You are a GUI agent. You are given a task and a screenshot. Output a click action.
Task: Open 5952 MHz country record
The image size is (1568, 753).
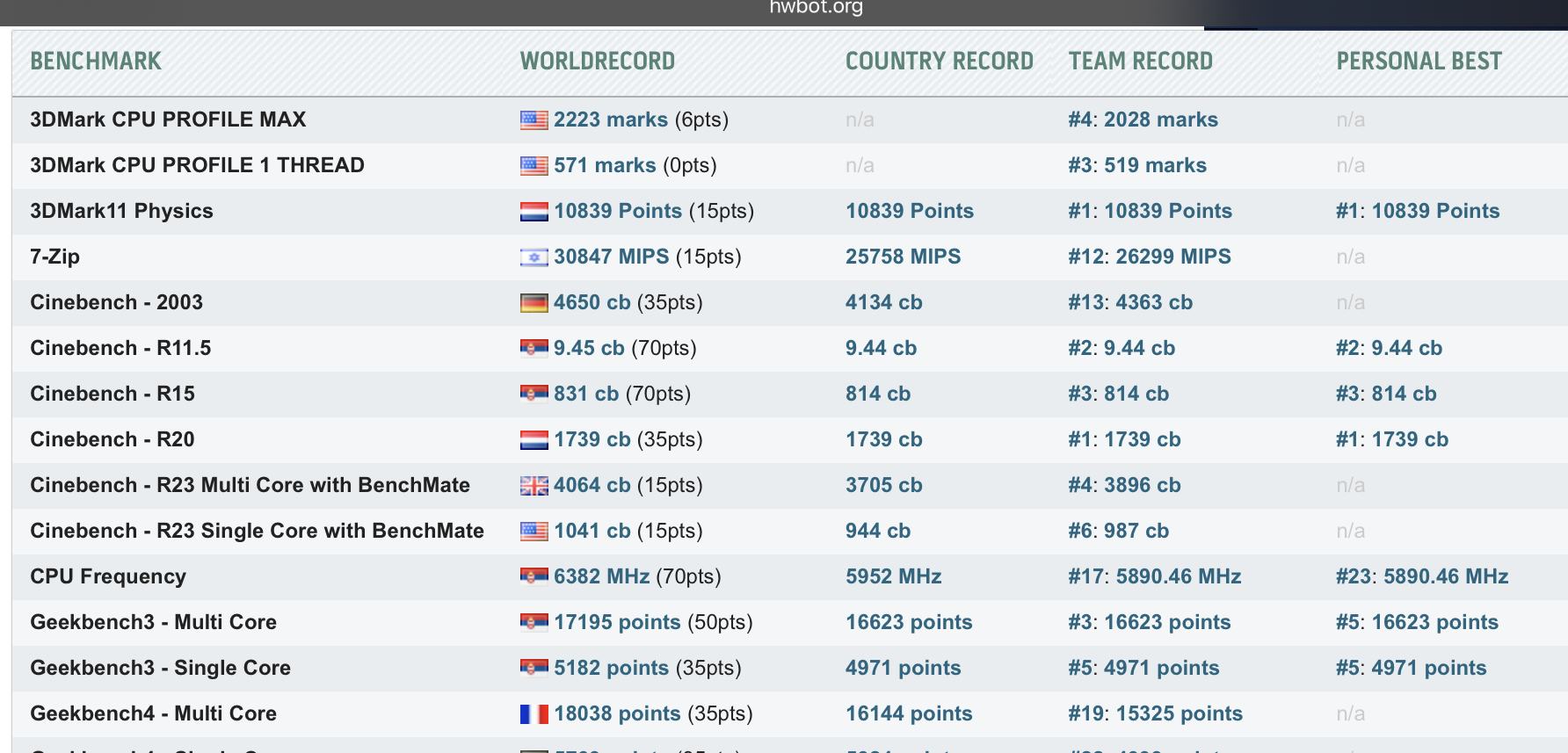(x=894, y=576)
